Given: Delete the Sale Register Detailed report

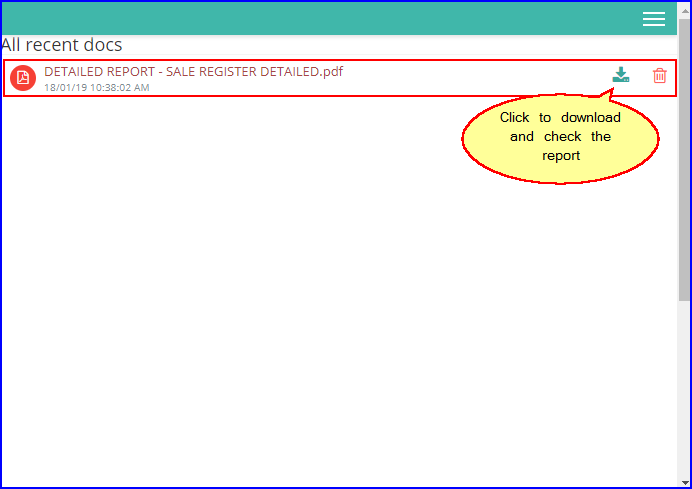Looking at the screenshot, I should pyautogui.click(x=659, y=75).
